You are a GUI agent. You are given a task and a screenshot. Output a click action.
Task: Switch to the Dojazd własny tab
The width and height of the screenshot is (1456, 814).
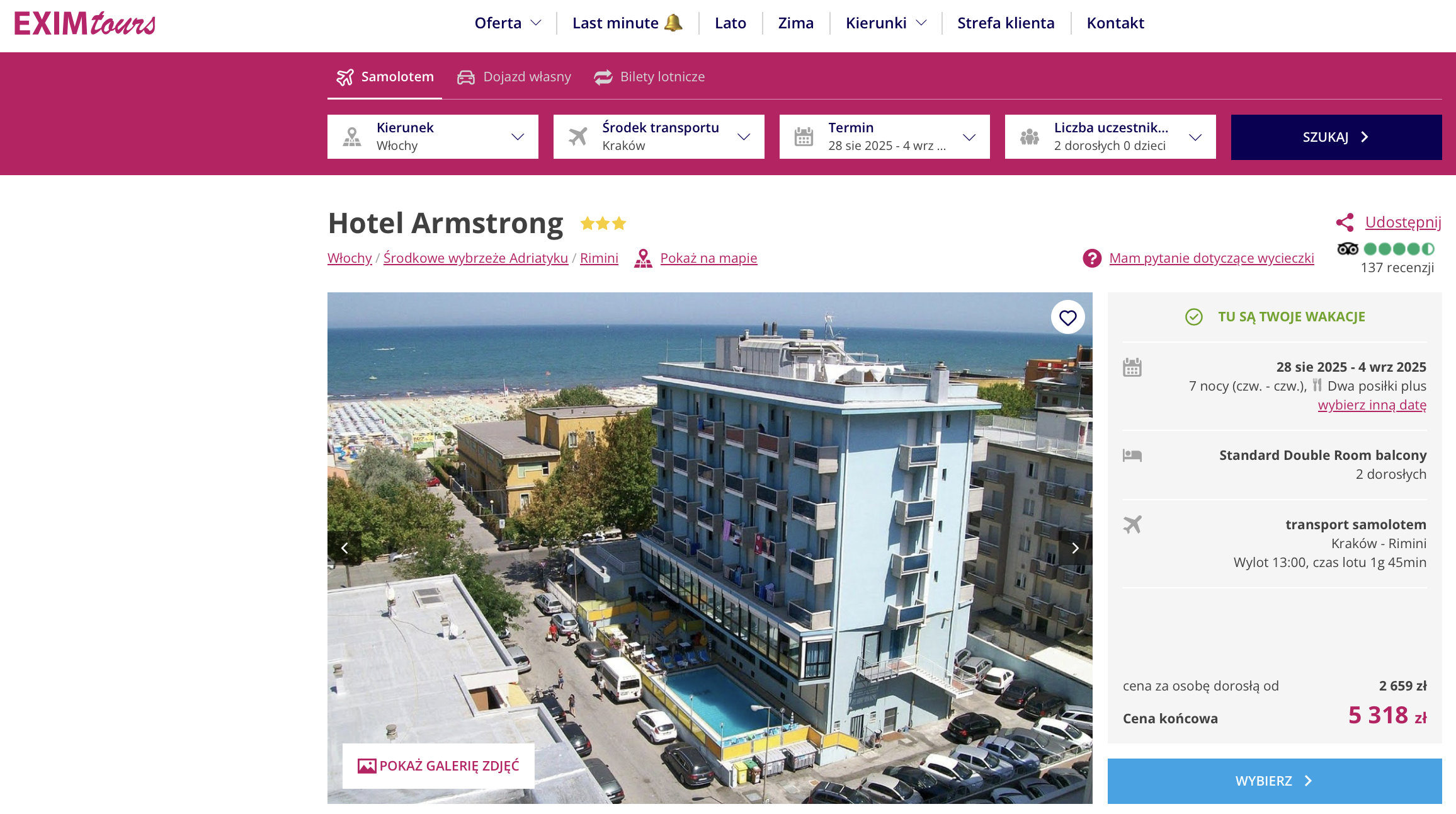click(514, 77)
